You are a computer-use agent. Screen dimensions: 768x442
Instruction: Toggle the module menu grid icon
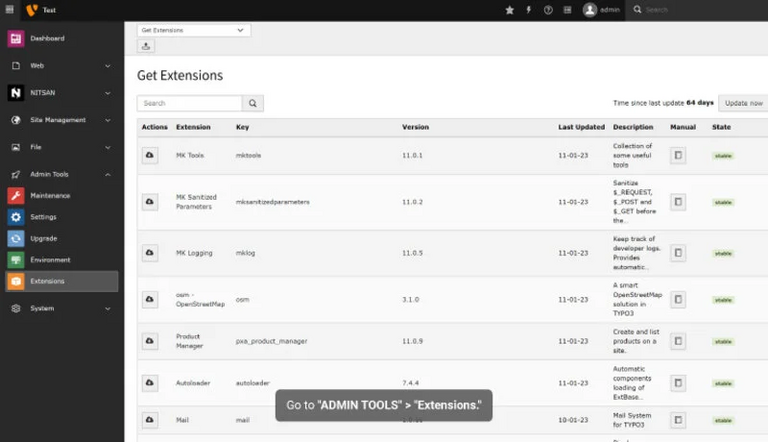[x=9, y=9]
